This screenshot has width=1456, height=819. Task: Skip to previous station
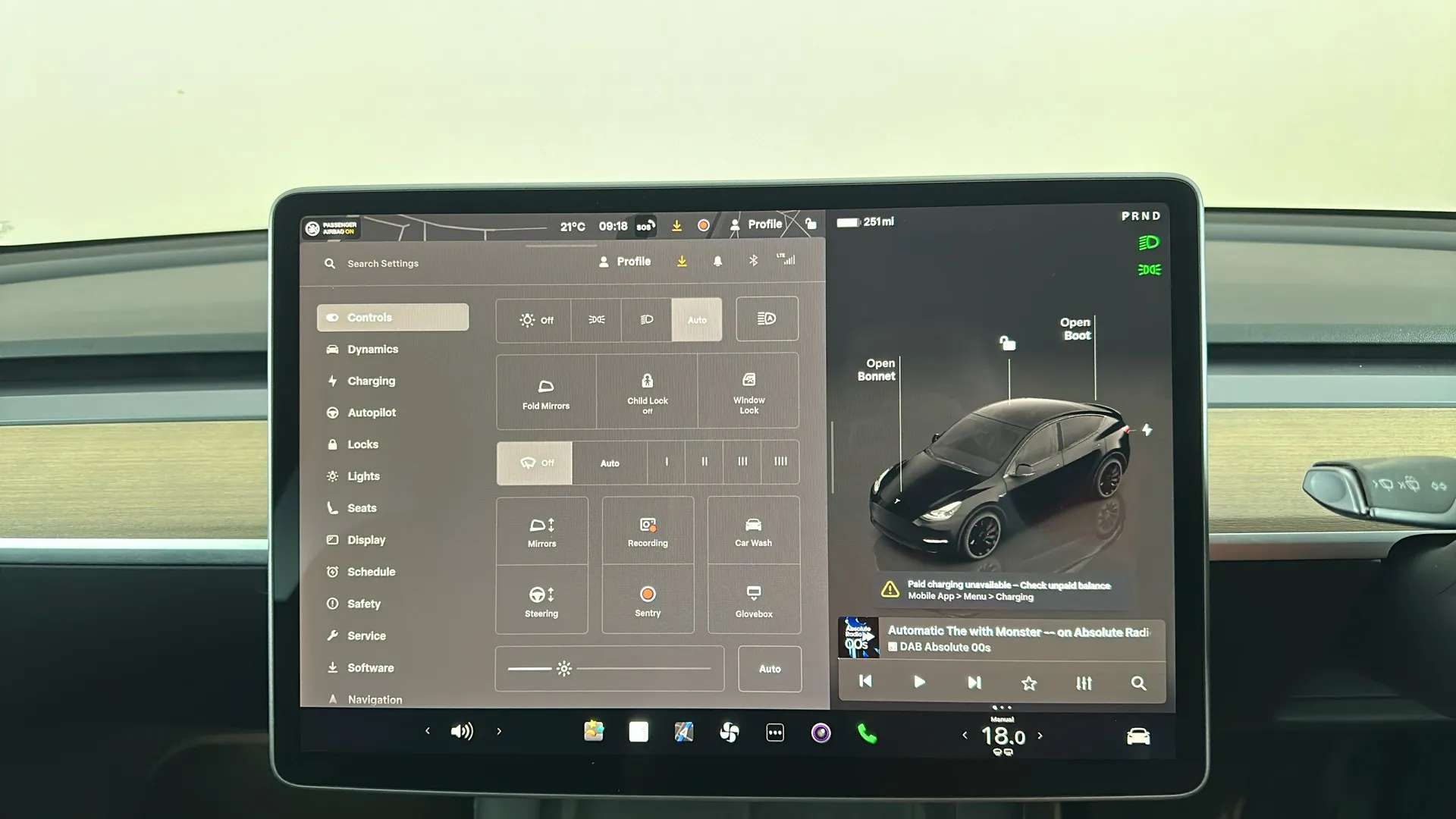tap(865, 682)
